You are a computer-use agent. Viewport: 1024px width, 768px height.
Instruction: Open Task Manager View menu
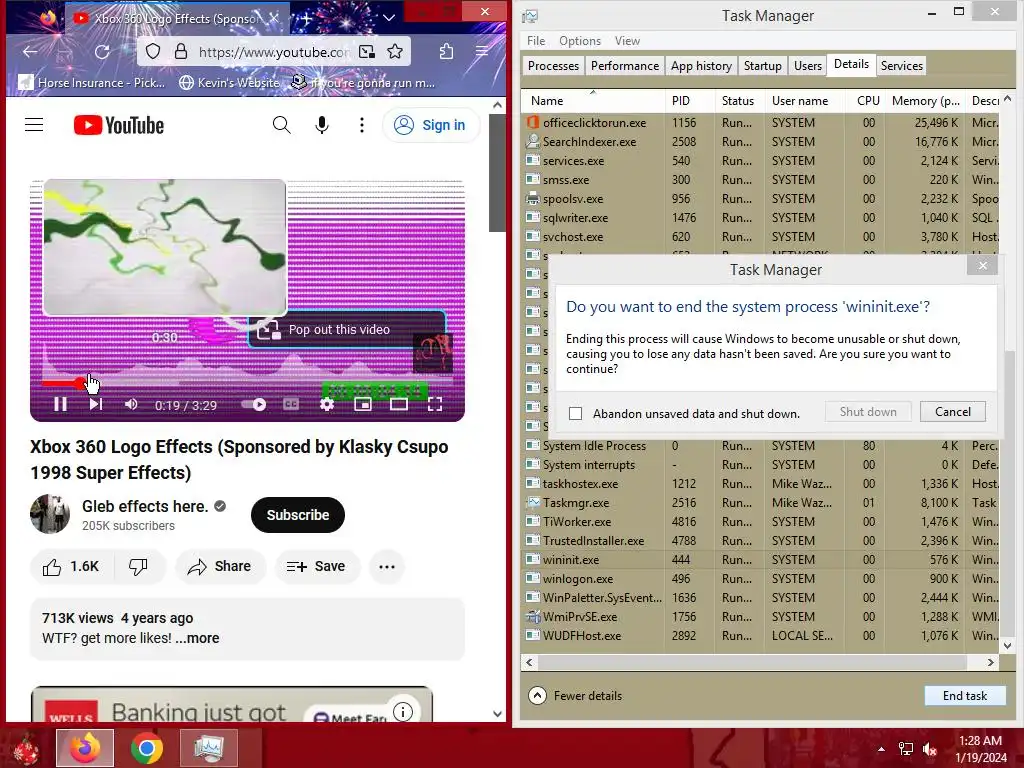click(x=627, y=40)
